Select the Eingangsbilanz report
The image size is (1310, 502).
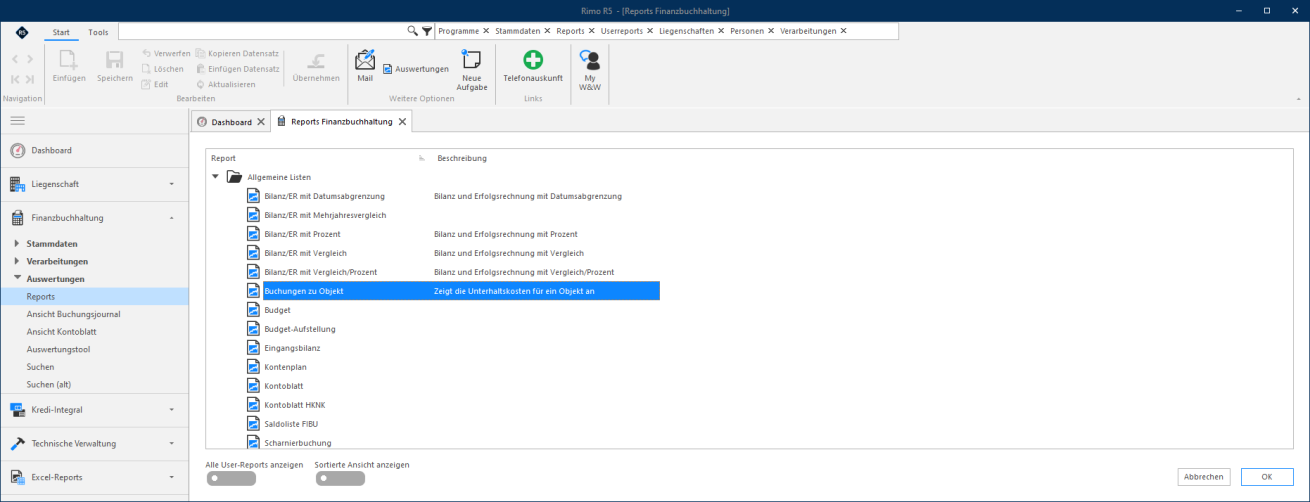292,348
